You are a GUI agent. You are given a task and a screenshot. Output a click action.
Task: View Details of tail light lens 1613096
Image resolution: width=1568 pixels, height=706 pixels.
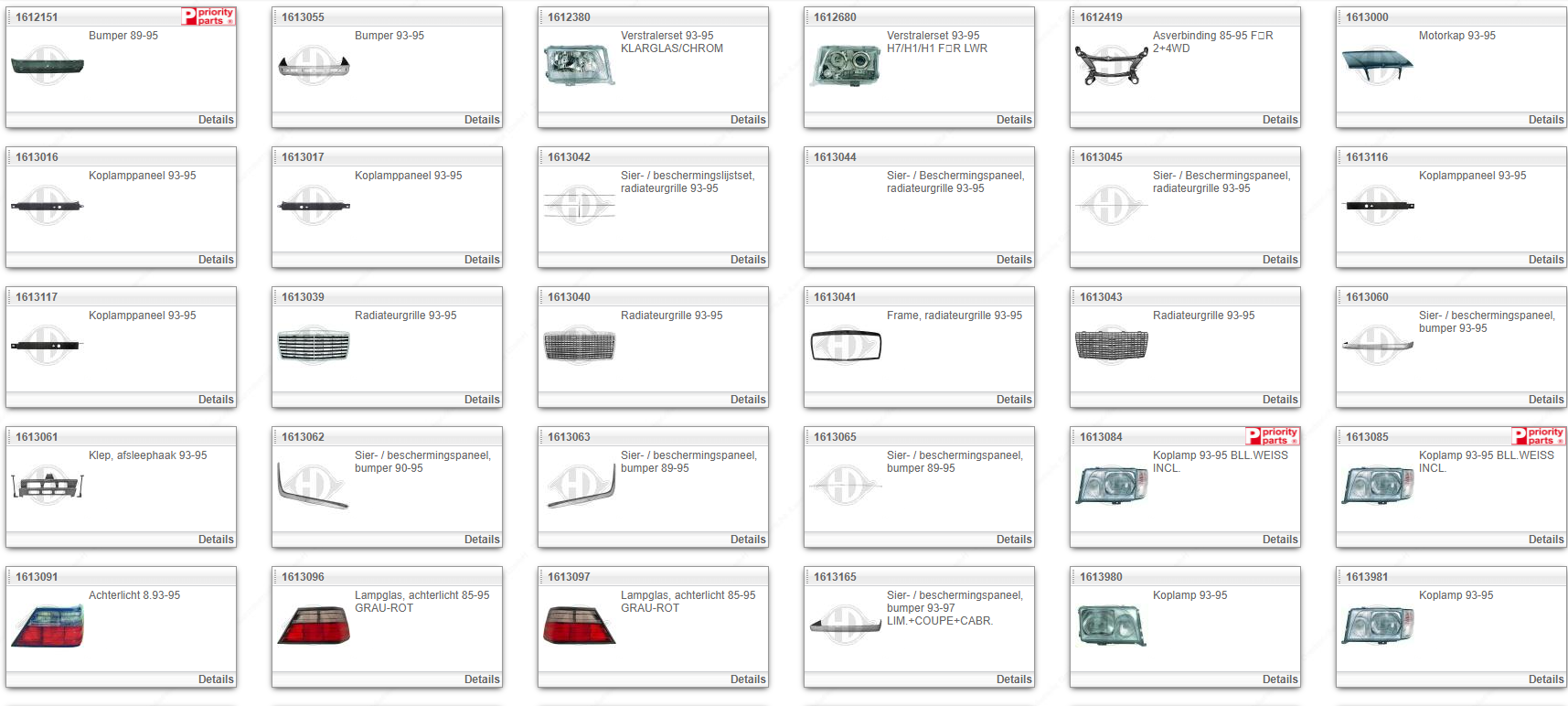[481, 679]
